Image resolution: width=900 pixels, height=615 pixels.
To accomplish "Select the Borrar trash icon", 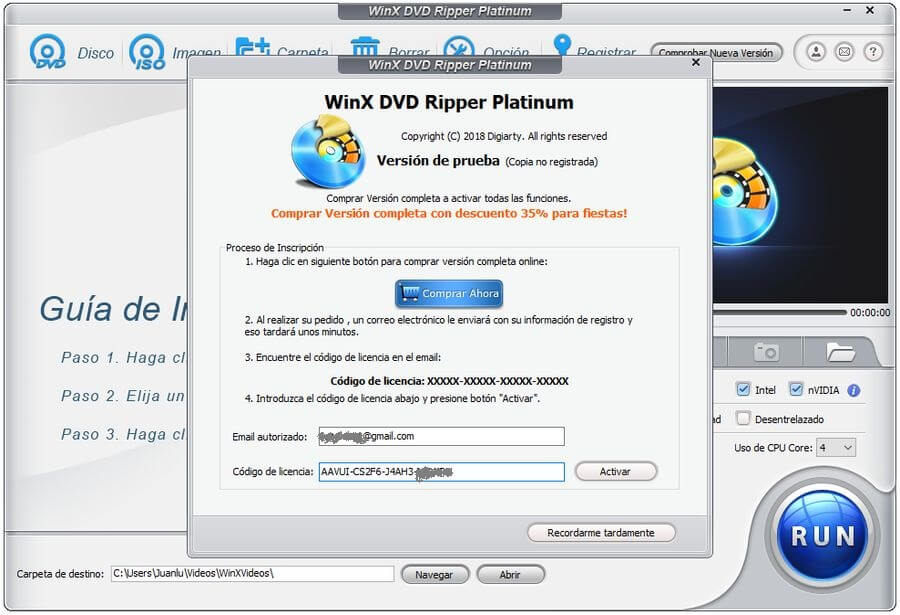I will click(x=365, y=47).
